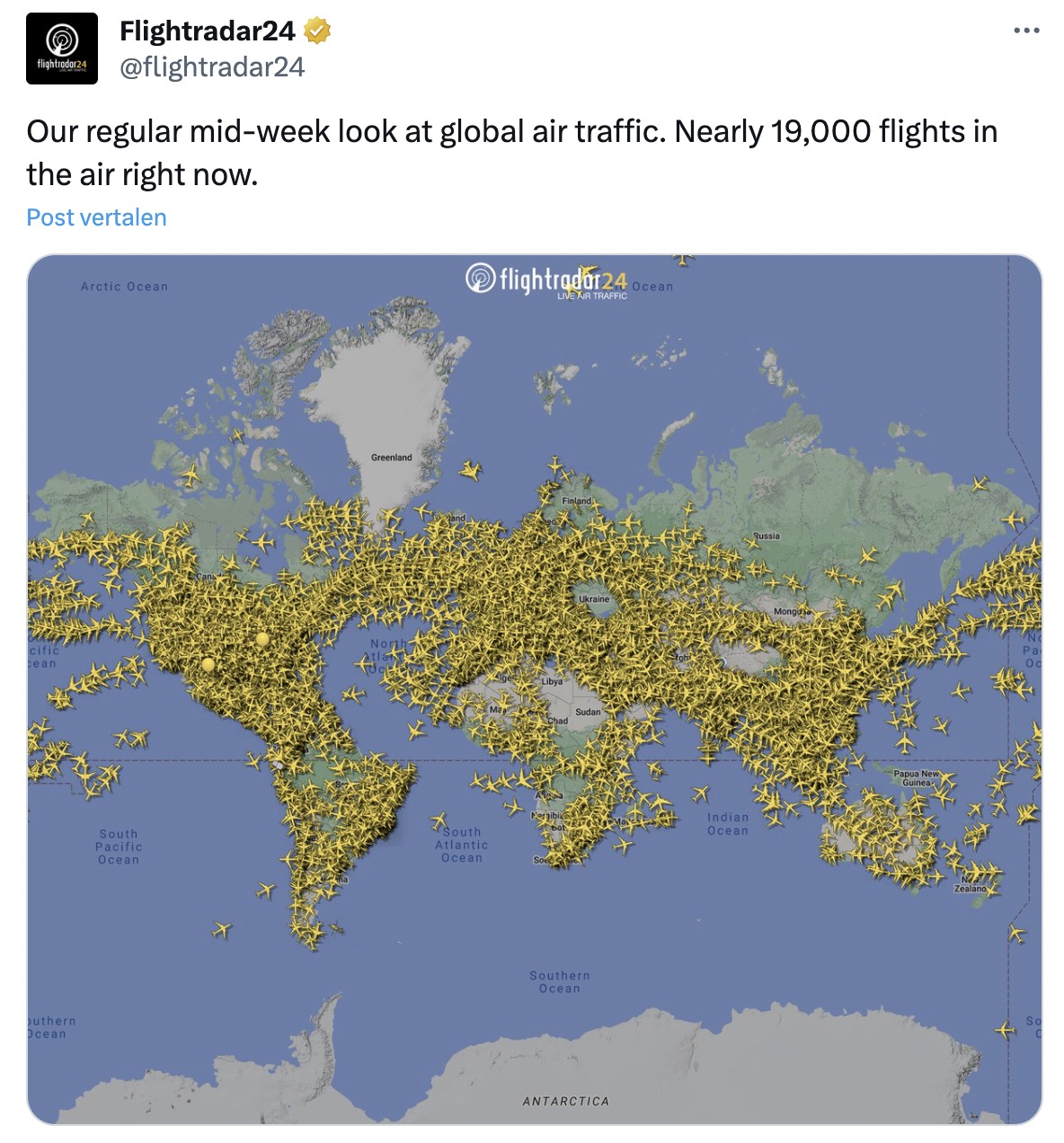Image resolution: width=1064 pixels, height=1143 pixels.
Task: Click the Libya label on the map
Action: (552, 681)
